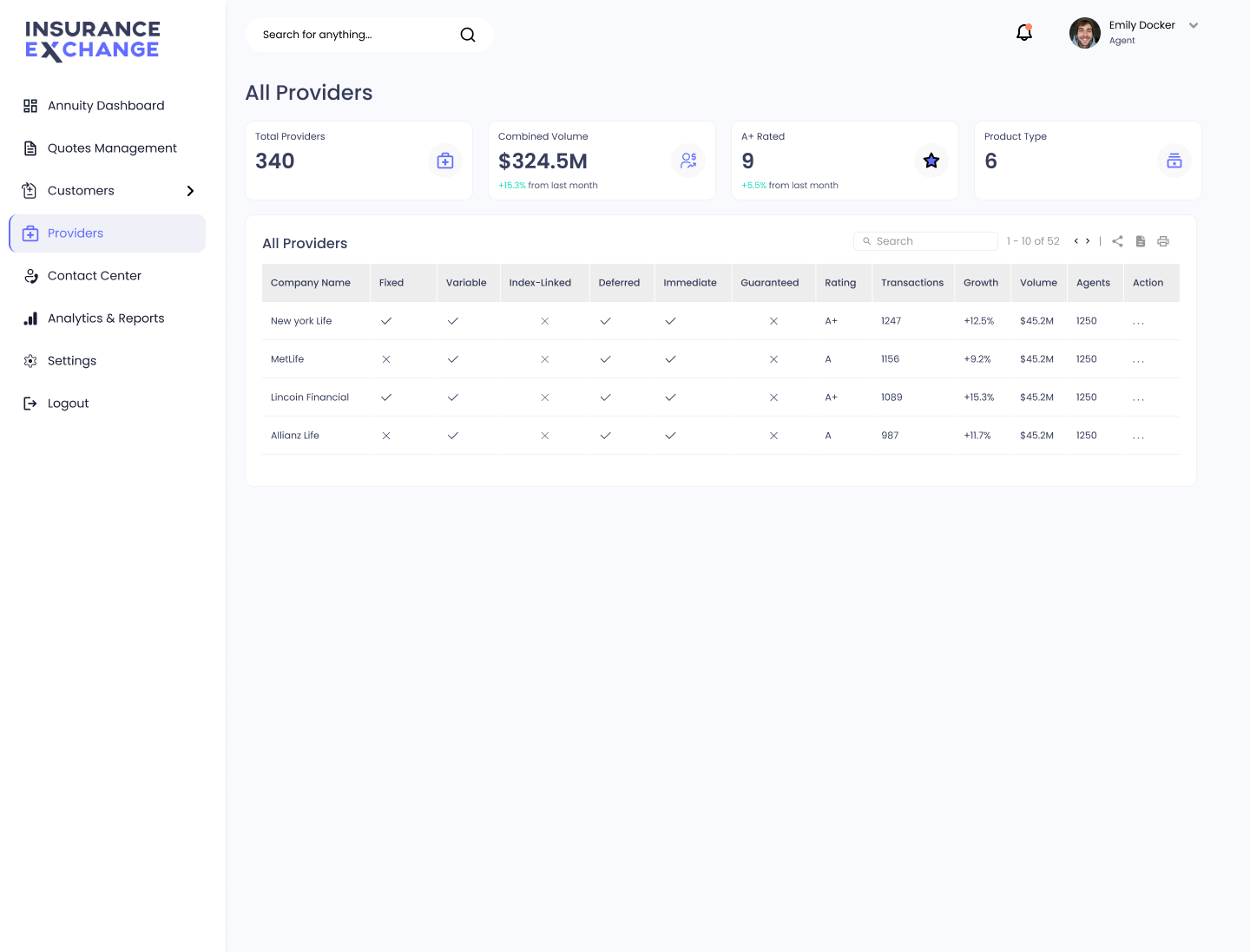Log out using Logout link

(x=107, y=404)
